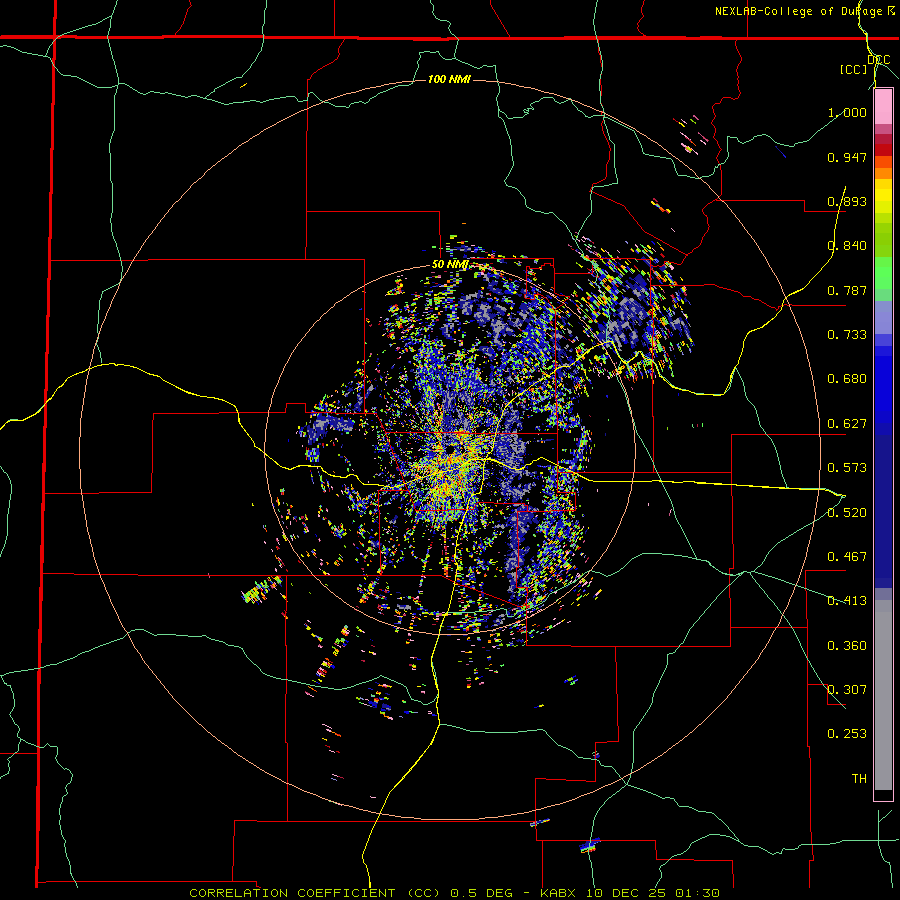Click the gray band of the color scale
Viewport: 900px width, 900px height.
883,695
